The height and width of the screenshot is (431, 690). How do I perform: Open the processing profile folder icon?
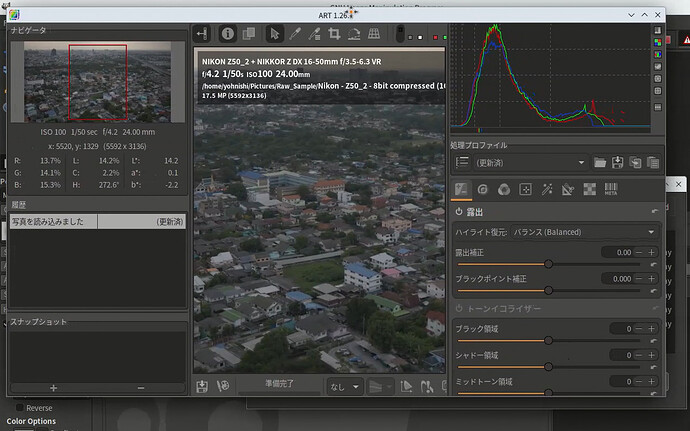[600, 162]
